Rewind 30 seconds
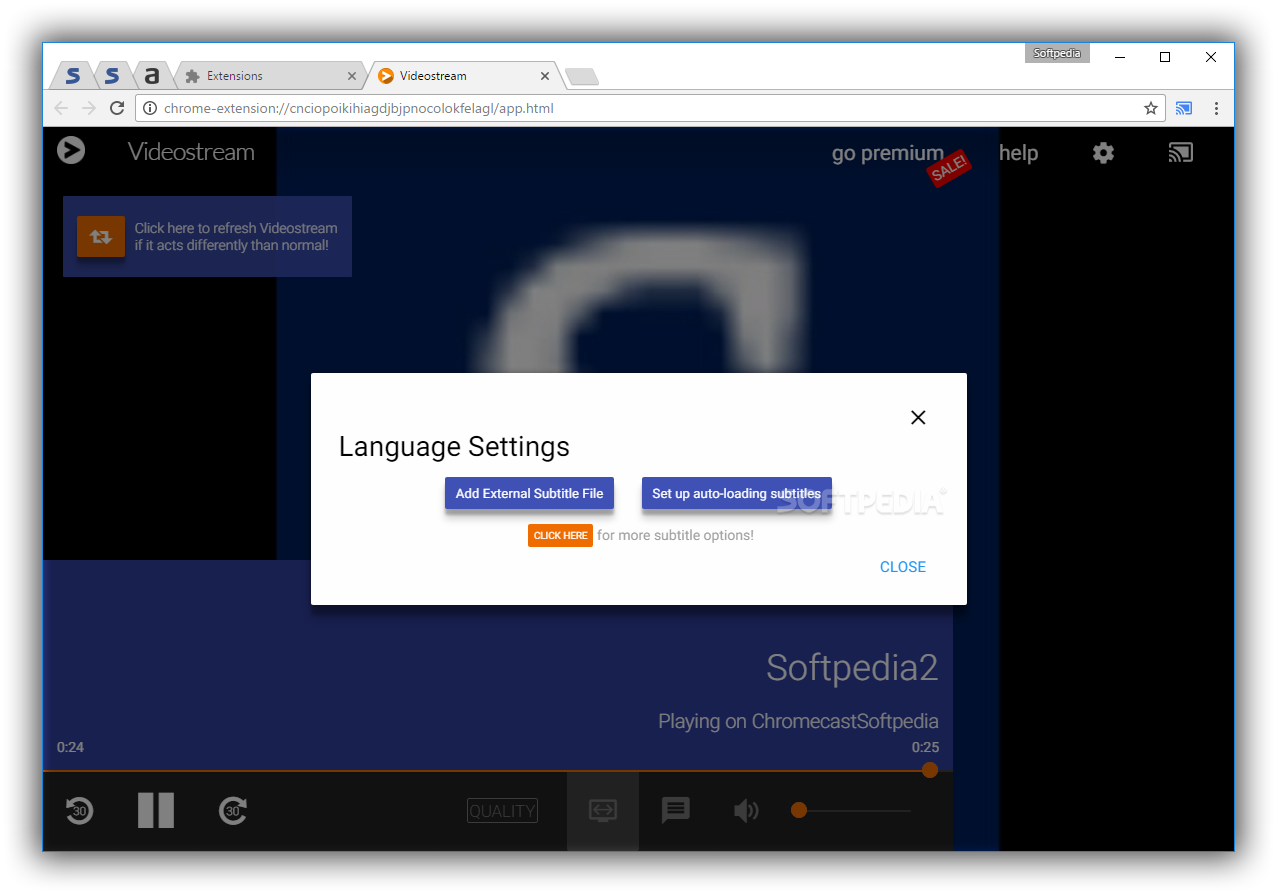This screenshot has width=1277, height=894. (x=80, y=810)
